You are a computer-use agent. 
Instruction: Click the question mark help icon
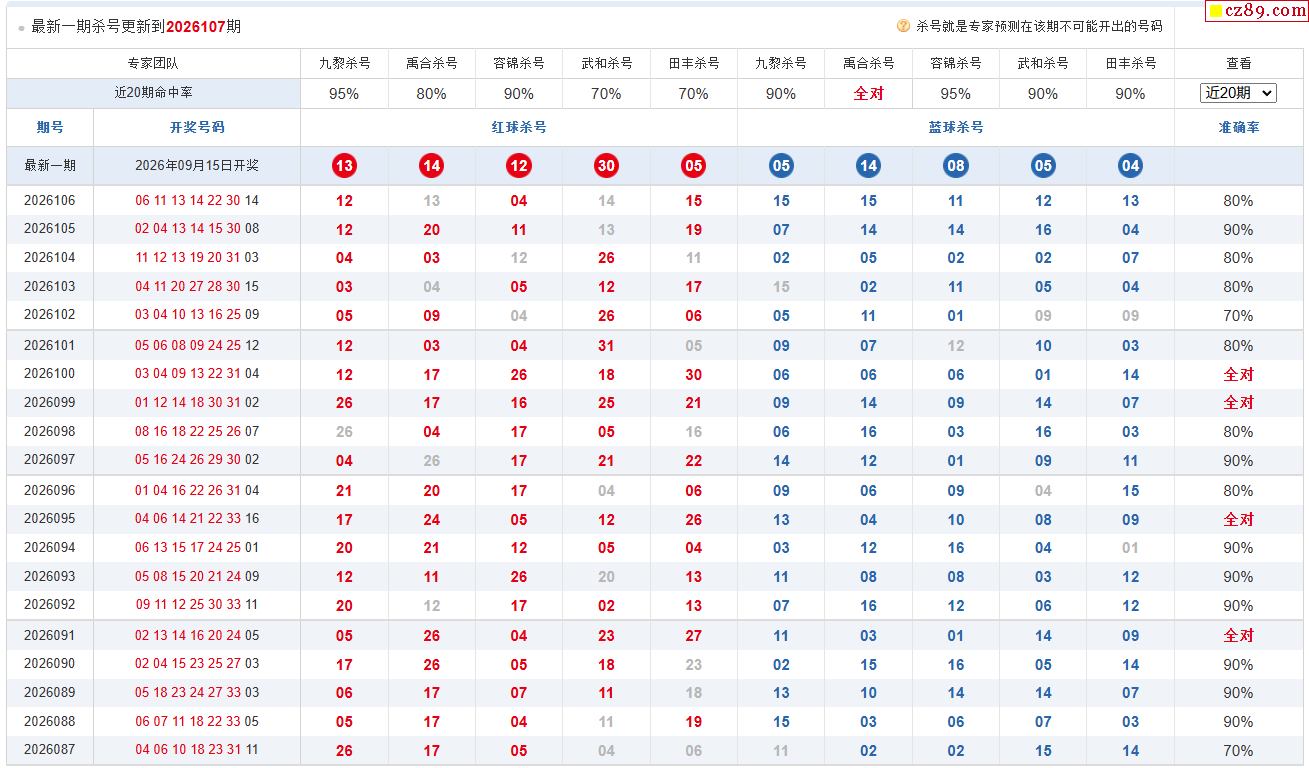point(903,27)
